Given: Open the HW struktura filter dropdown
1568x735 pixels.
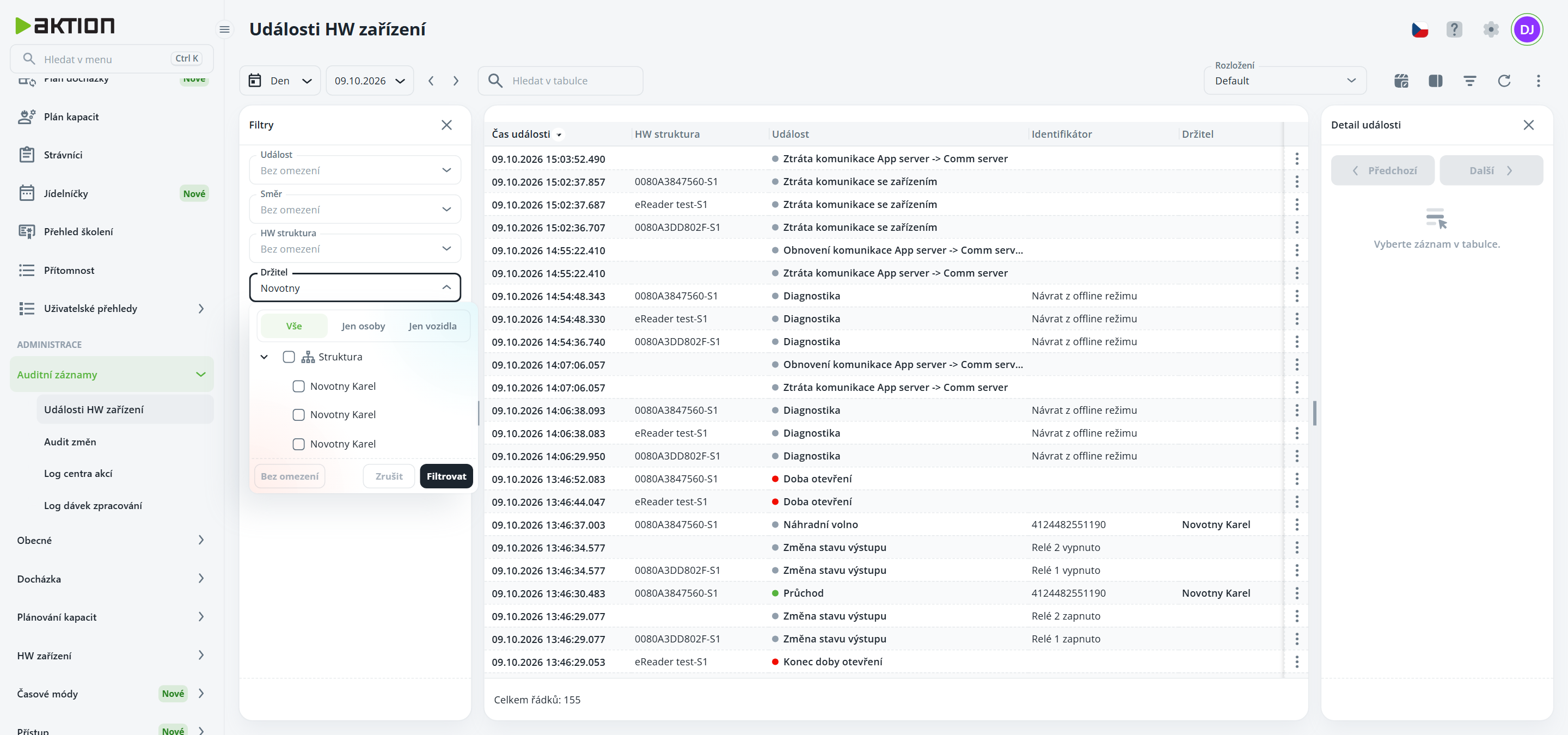Looking at the screenshot, I should [356, 249].
